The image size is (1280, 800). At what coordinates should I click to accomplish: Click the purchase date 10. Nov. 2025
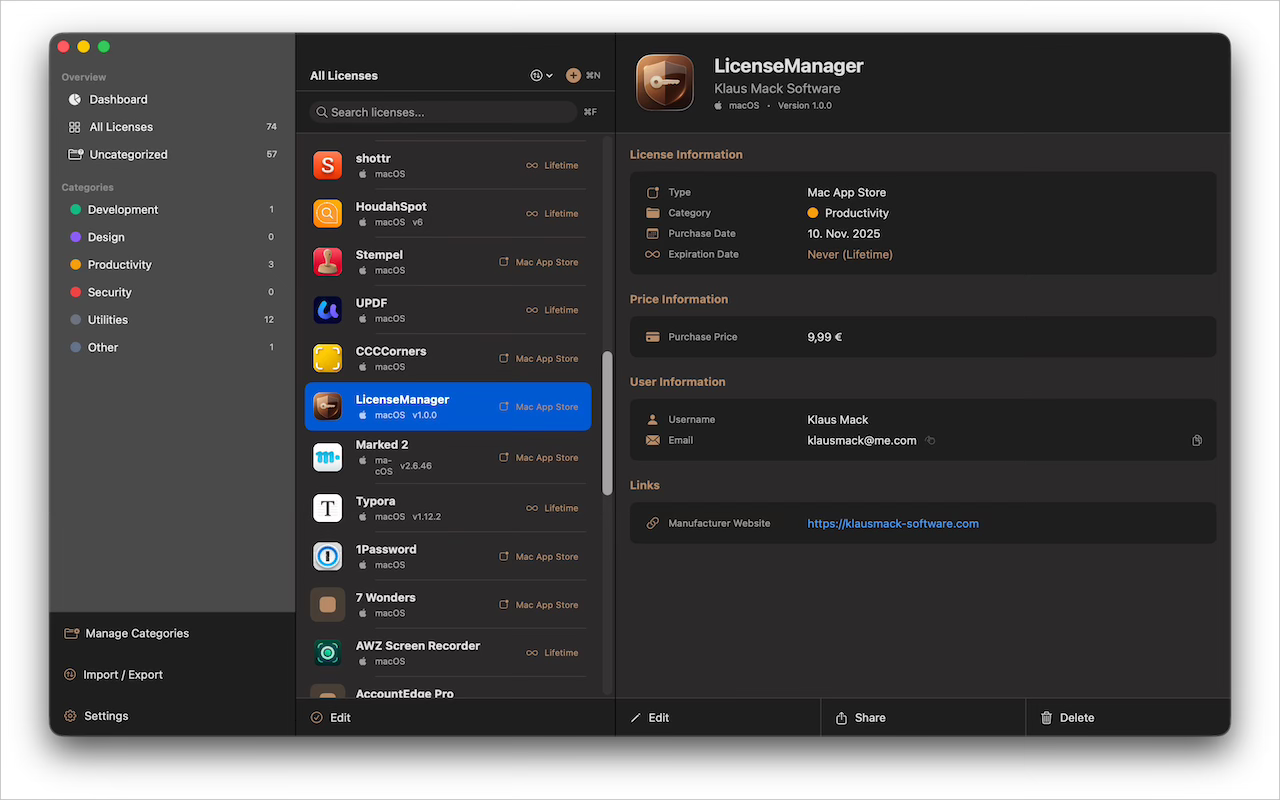pyautogui.click(x=844, y=233)
